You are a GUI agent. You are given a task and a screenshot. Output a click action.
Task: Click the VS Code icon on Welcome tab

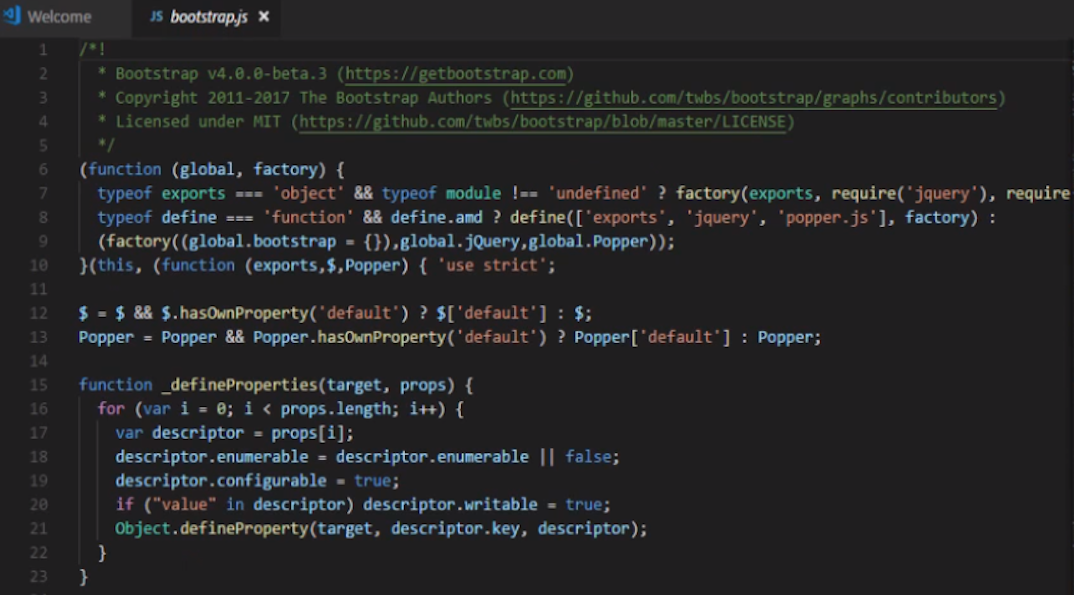point(12,16)
